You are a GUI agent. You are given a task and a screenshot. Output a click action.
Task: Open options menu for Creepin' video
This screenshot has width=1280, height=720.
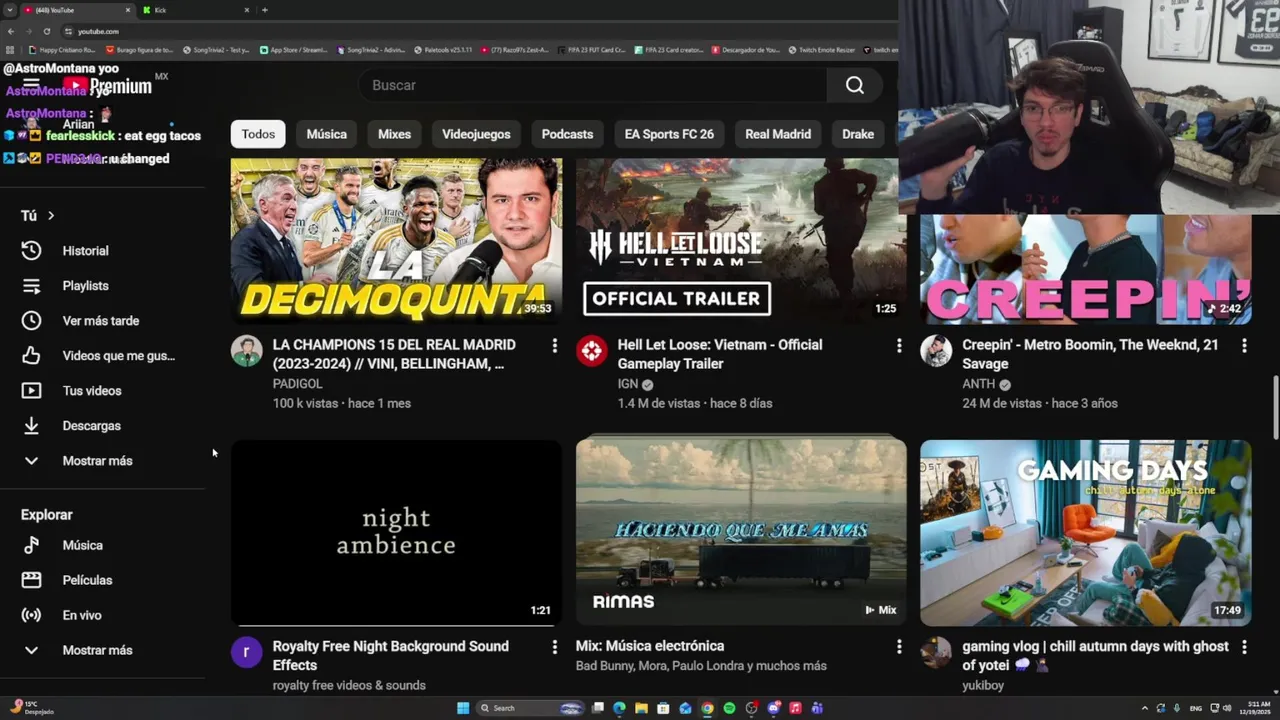coord(1244,345)
